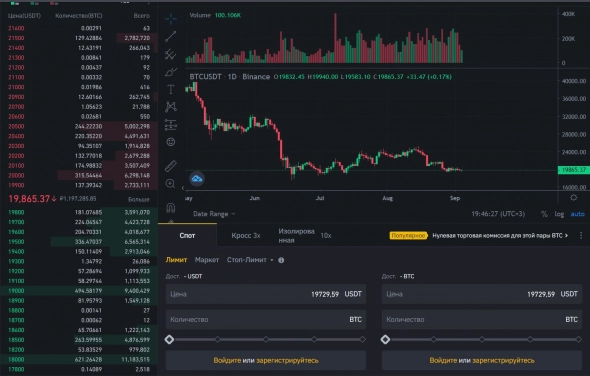This screenshot has height=376, width=590.
Task: Toggle log scale on price axis
Action: pos(559,214)
